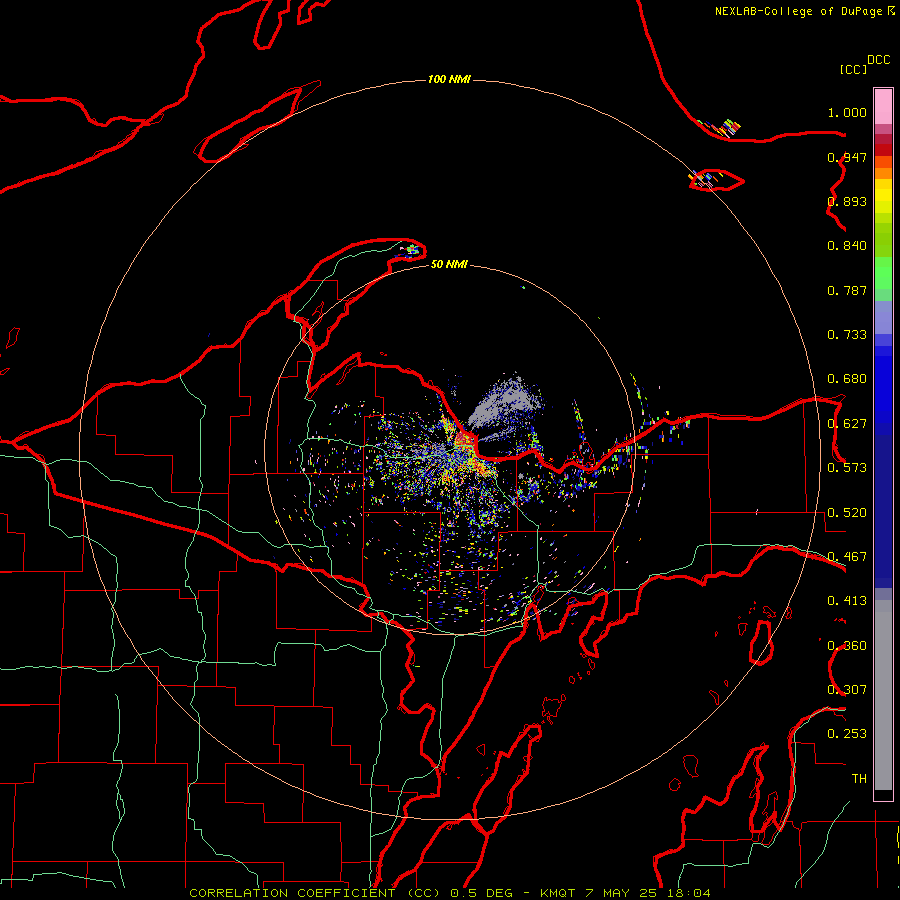Click the 0.733 scale value

click(x=847, y=335)
